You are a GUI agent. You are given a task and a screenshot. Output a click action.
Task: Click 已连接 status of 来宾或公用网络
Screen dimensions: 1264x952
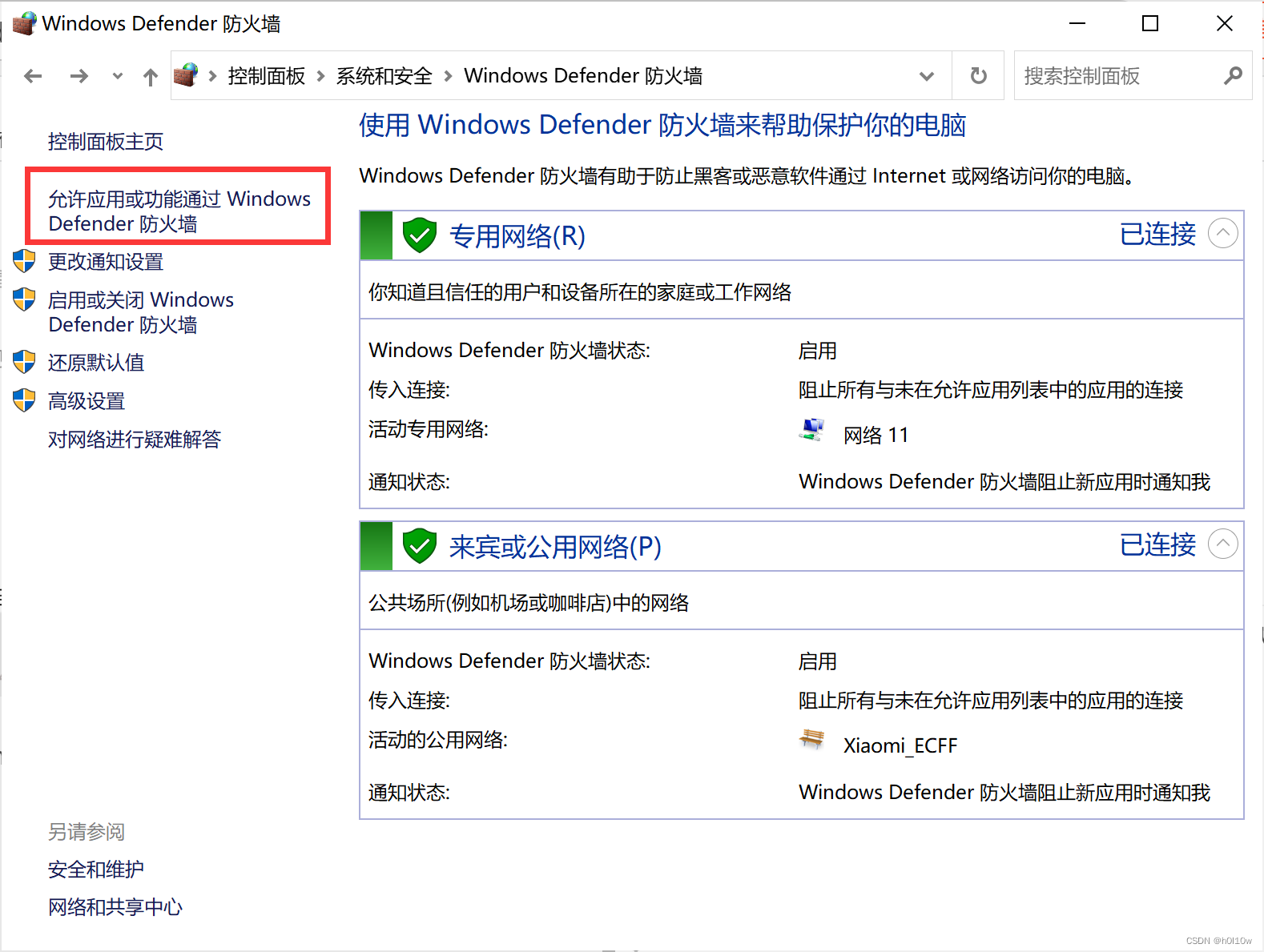(x=1157, y=544)
